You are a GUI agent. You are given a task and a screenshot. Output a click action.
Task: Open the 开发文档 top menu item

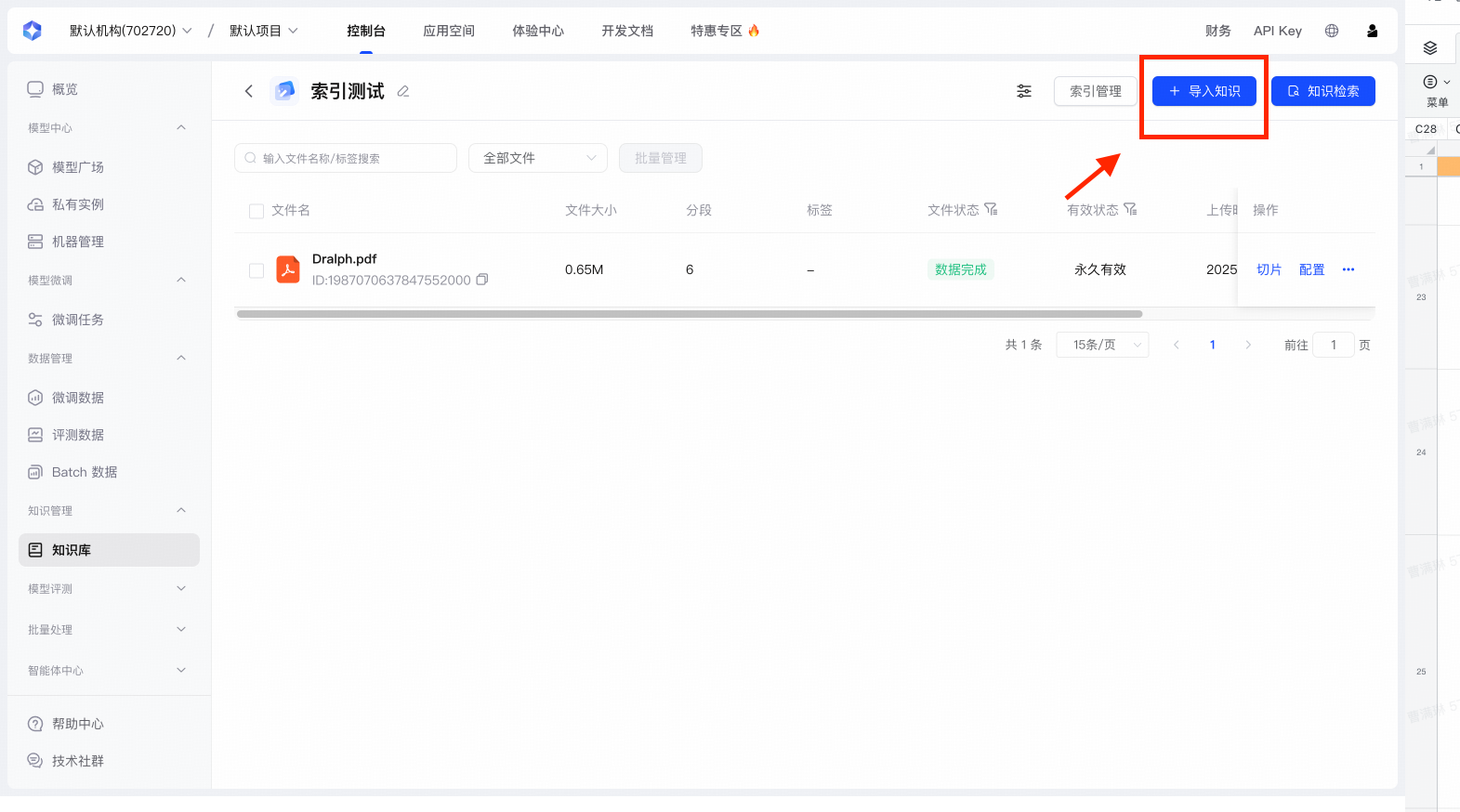coord(626,31)
